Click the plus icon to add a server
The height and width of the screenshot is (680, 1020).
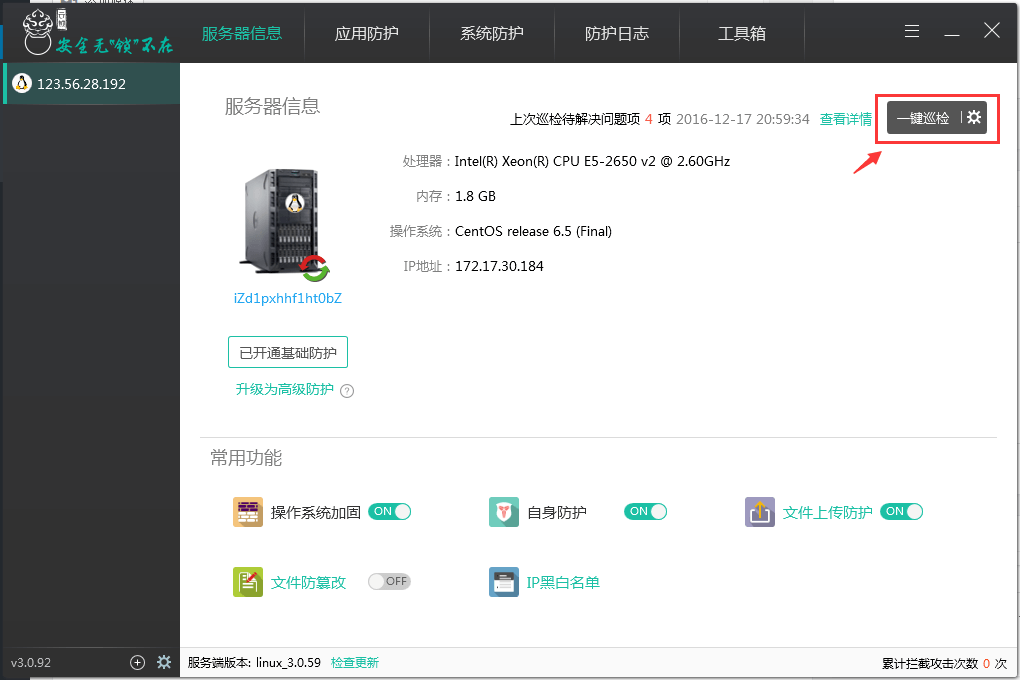pos(137,662)
